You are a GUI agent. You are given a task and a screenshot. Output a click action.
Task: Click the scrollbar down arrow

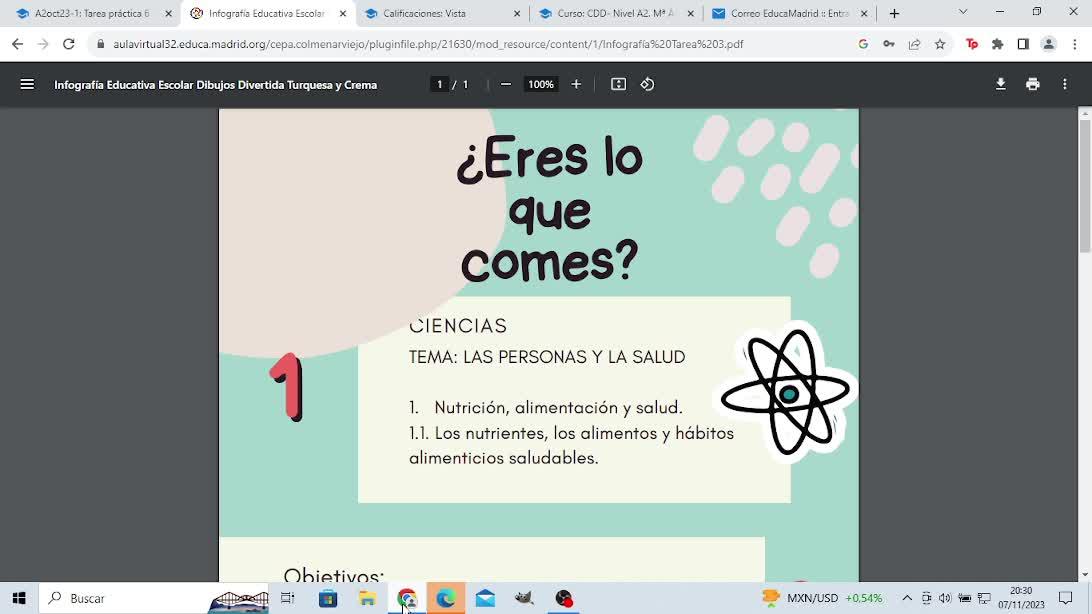pyautogui.click(x=1085, y=576)
